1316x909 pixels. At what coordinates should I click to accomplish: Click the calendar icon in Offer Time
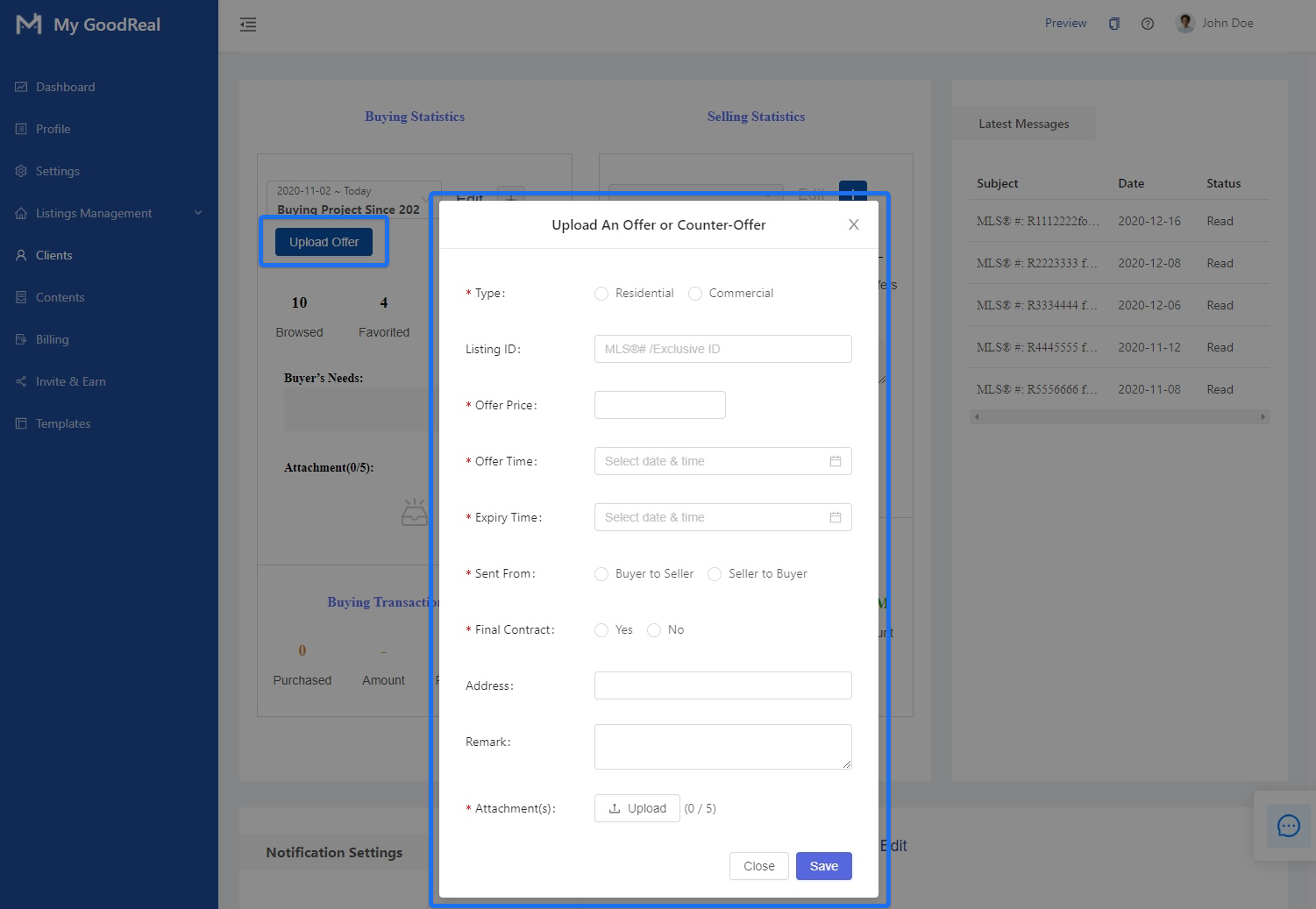[835, 461]
